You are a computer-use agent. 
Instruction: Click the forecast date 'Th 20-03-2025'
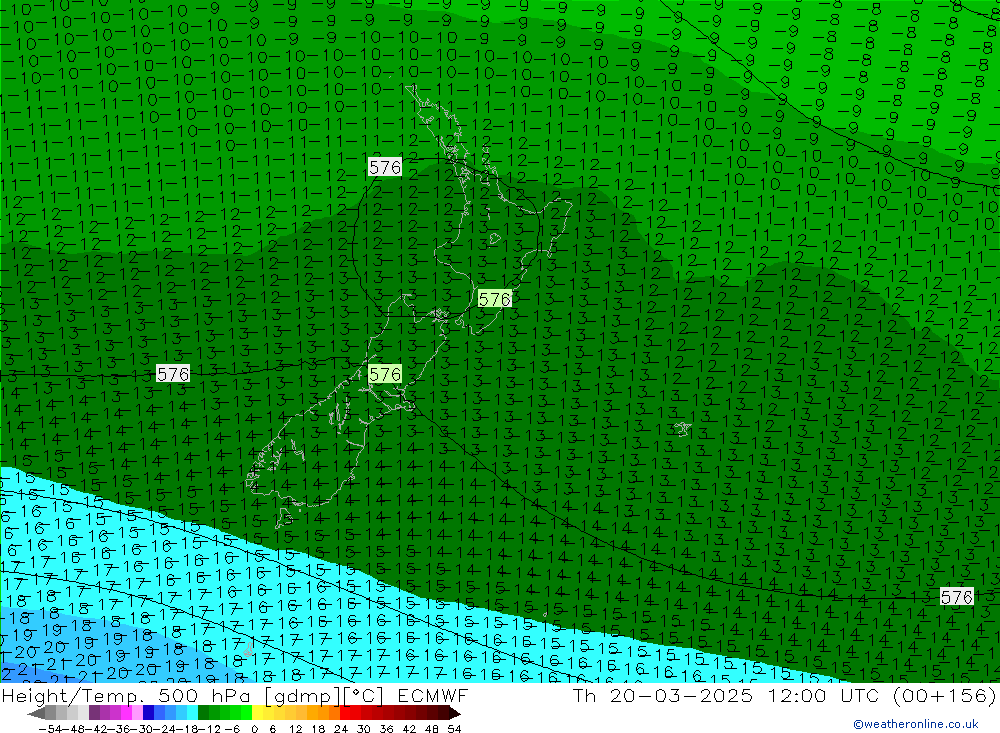[x=663, y=695]
